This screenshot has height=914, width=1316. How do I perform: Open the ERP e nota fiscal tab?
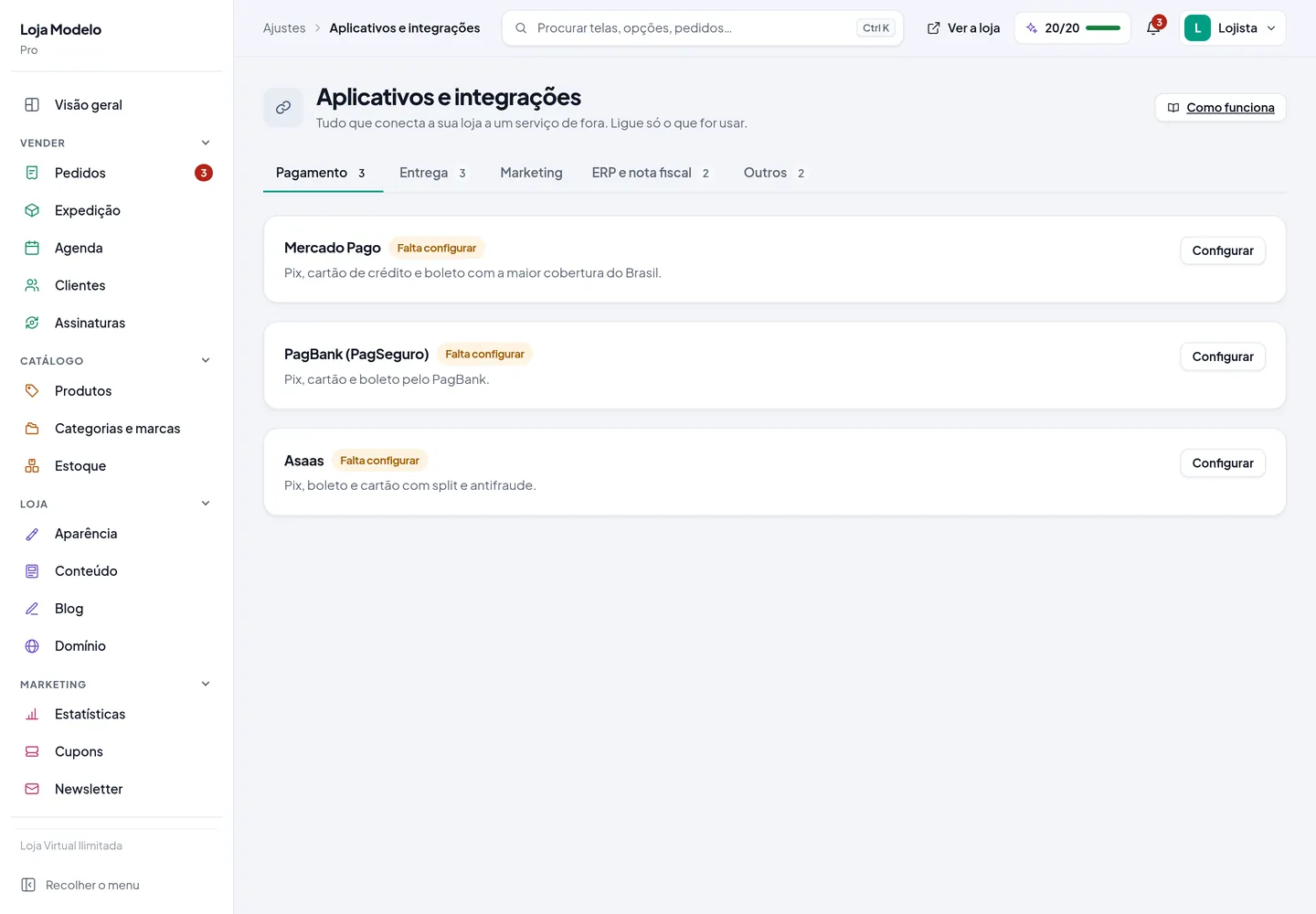653,173
